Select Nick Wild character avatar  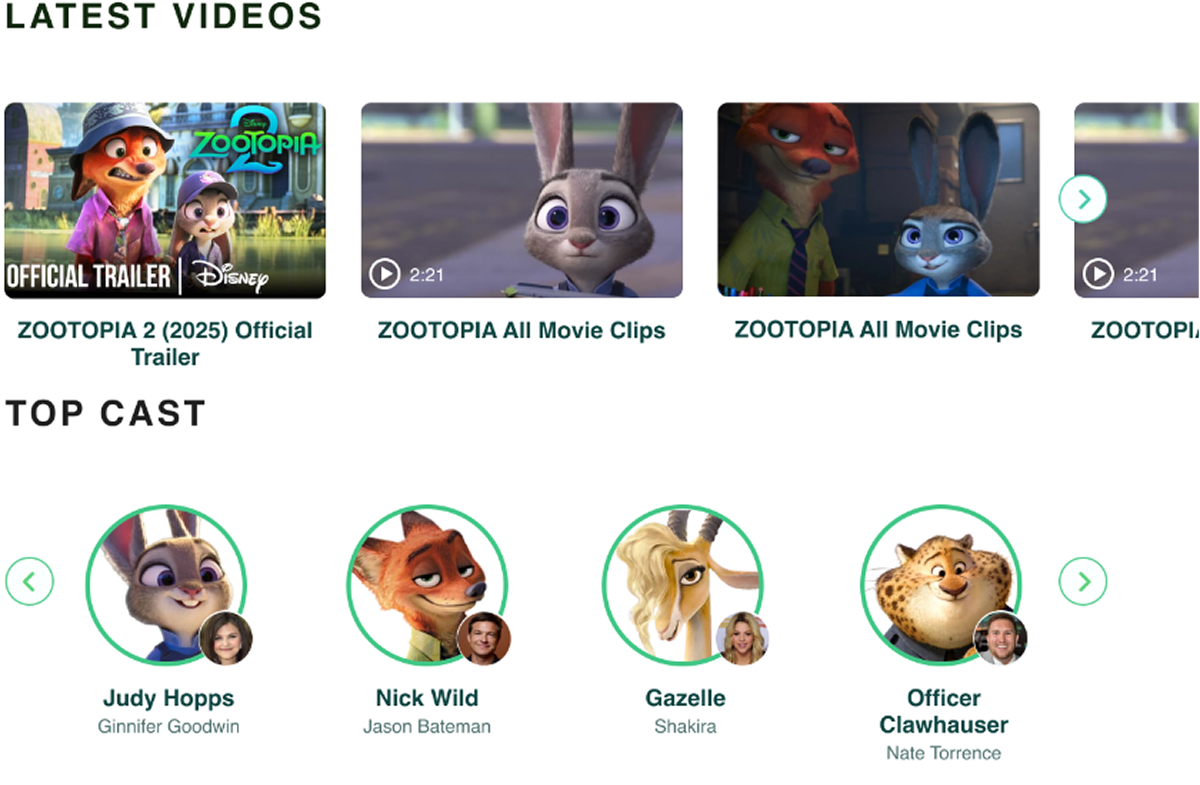pos(427,585)
